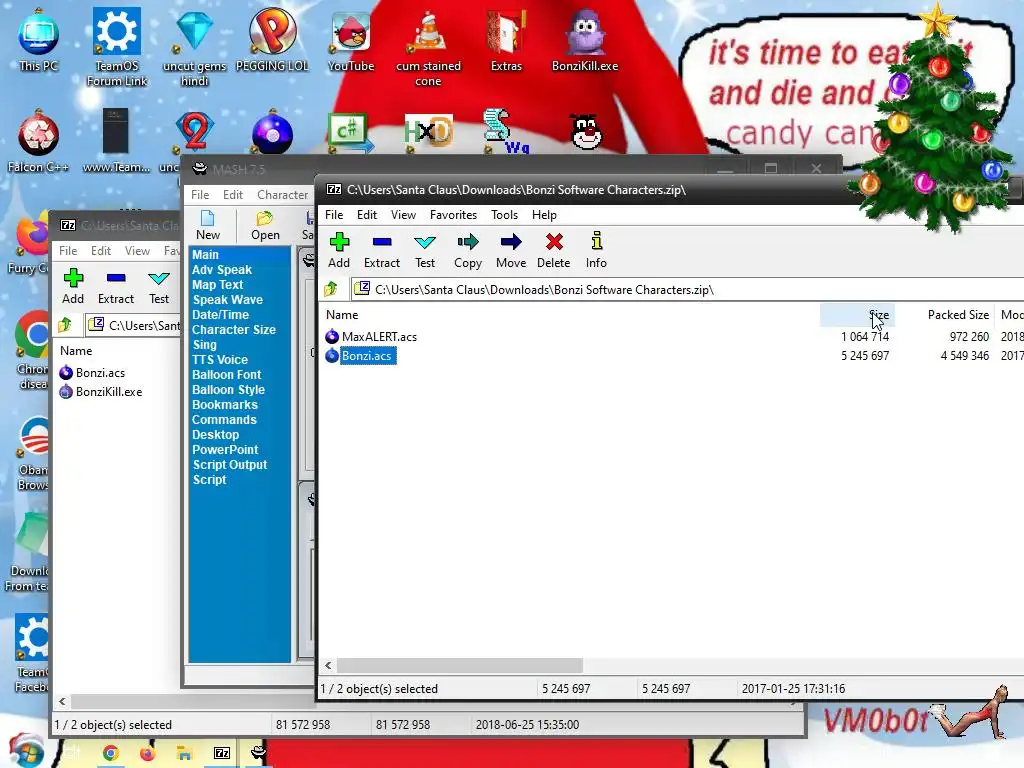Click New in the MASH toolbar
Screen dimensions: 1024x768
click(x=208, y=226)
